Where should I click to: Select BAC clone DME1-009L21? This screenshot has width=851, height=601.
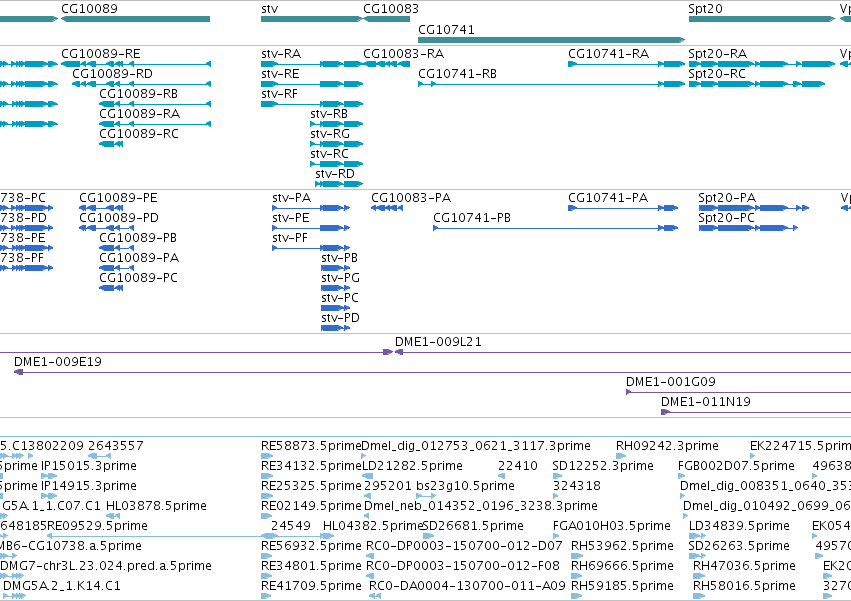click(x=623, y=352)
